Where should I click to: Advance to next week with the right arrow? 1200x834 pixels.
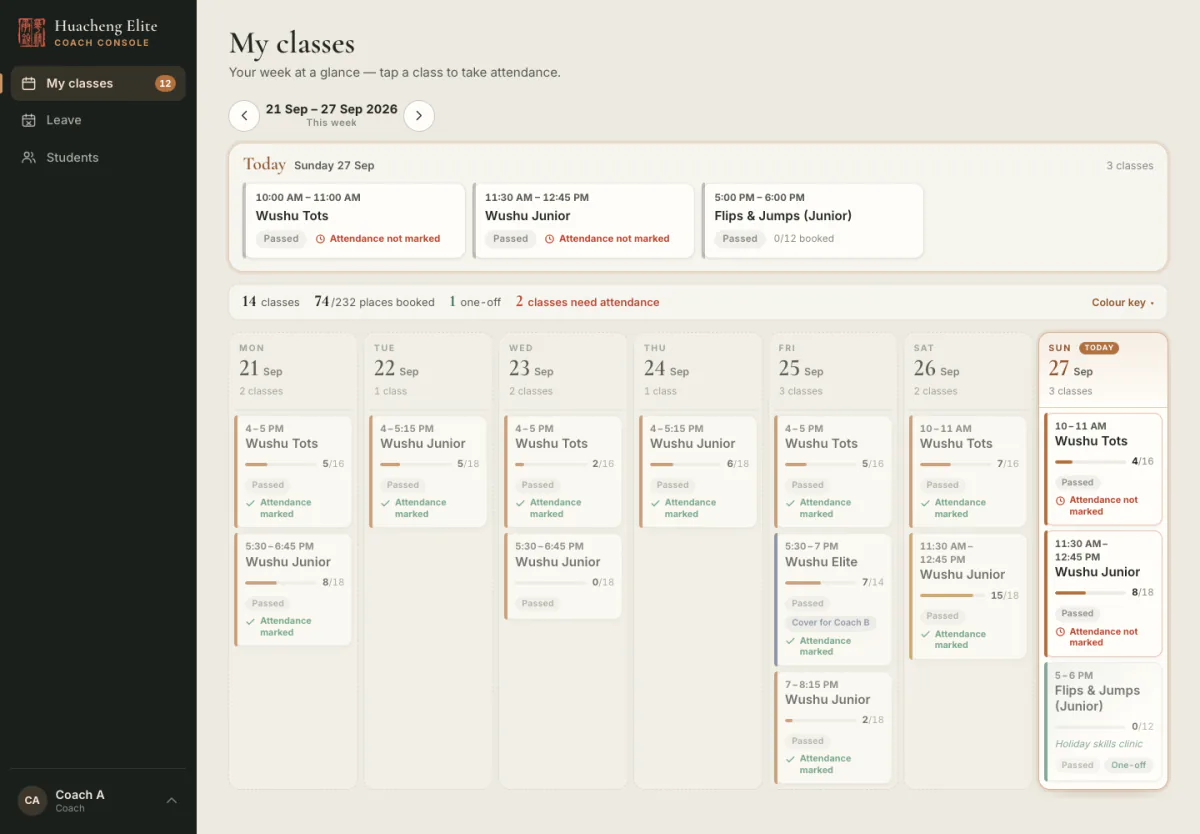click(419, 116)
